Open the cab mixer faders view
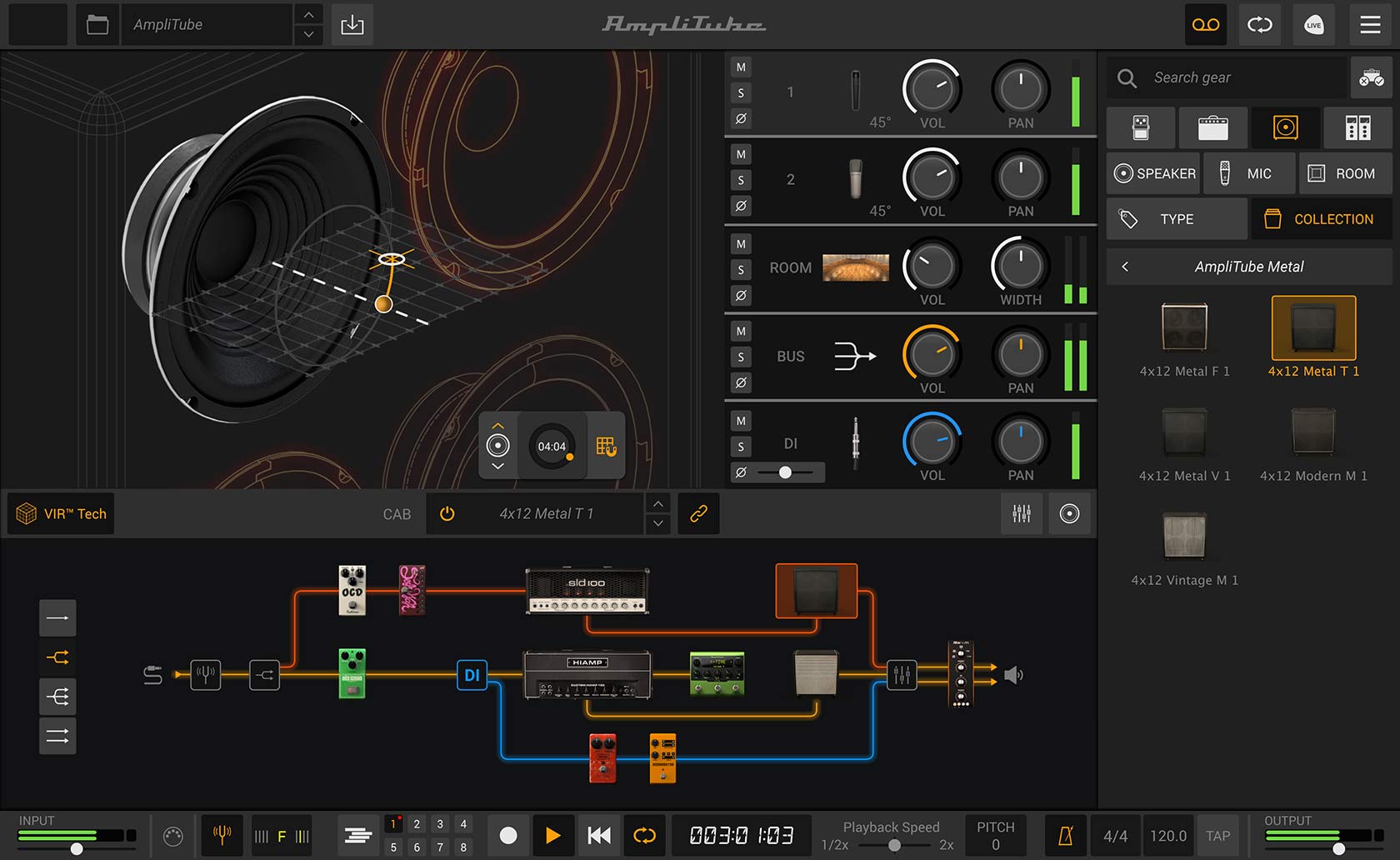This screenshot has width=1400, height=860. click(1022, 514)
